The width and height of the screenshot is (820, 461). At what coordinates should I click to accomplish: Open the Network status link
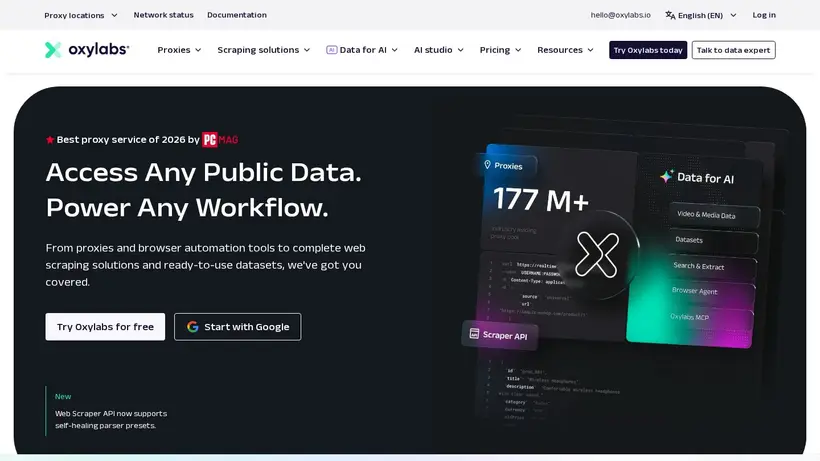coord(163,15)
